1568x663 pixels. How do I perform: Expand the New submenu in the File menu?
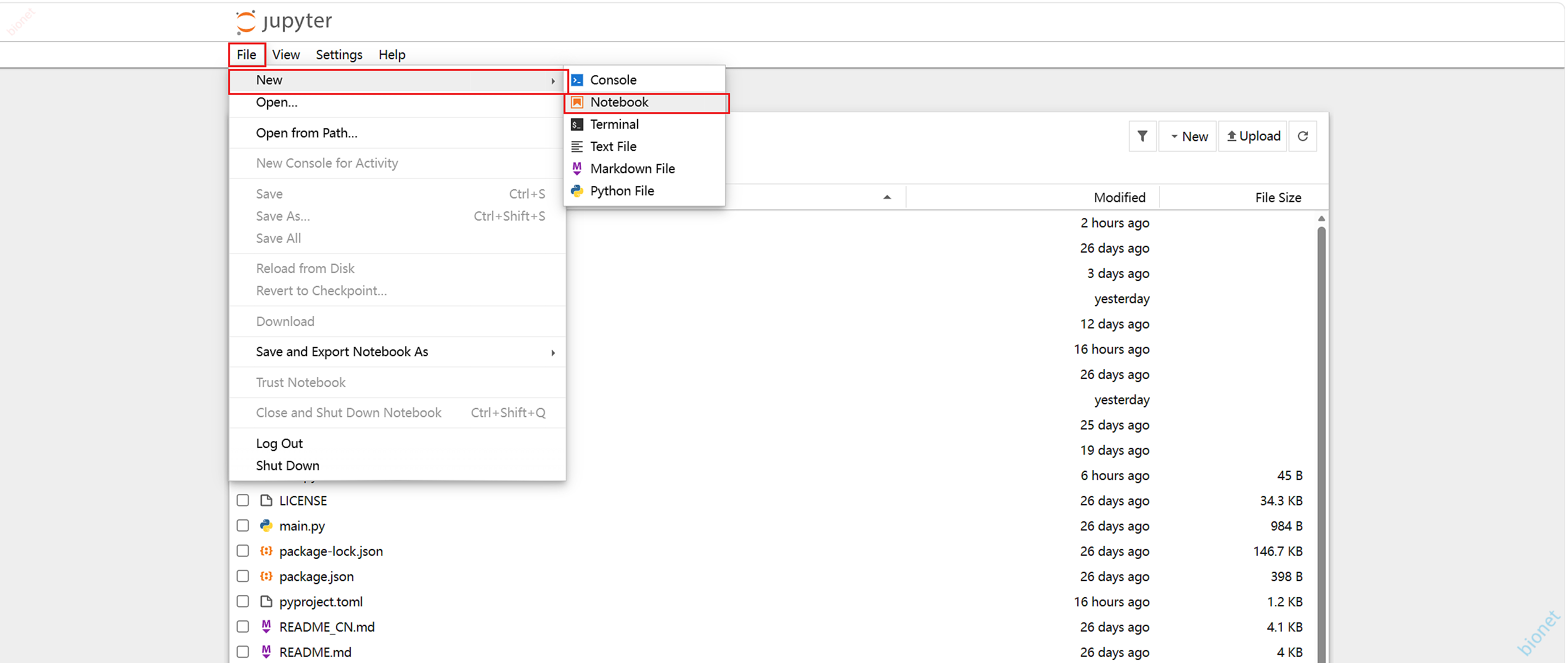tap(398, 81)
